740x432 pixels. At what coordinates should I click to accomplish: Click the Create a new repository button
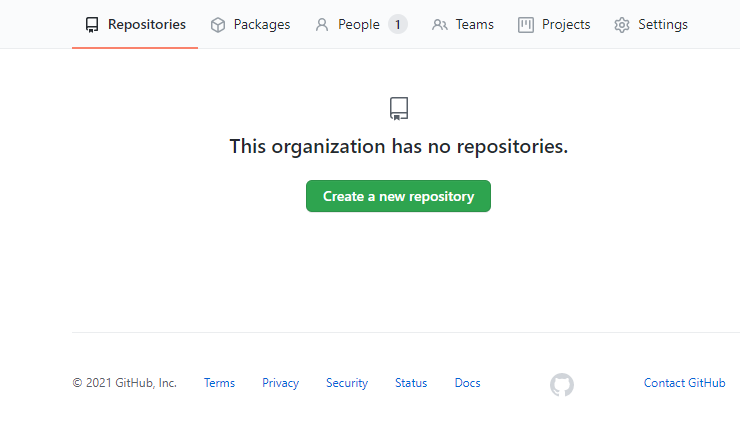click(398, 196)
